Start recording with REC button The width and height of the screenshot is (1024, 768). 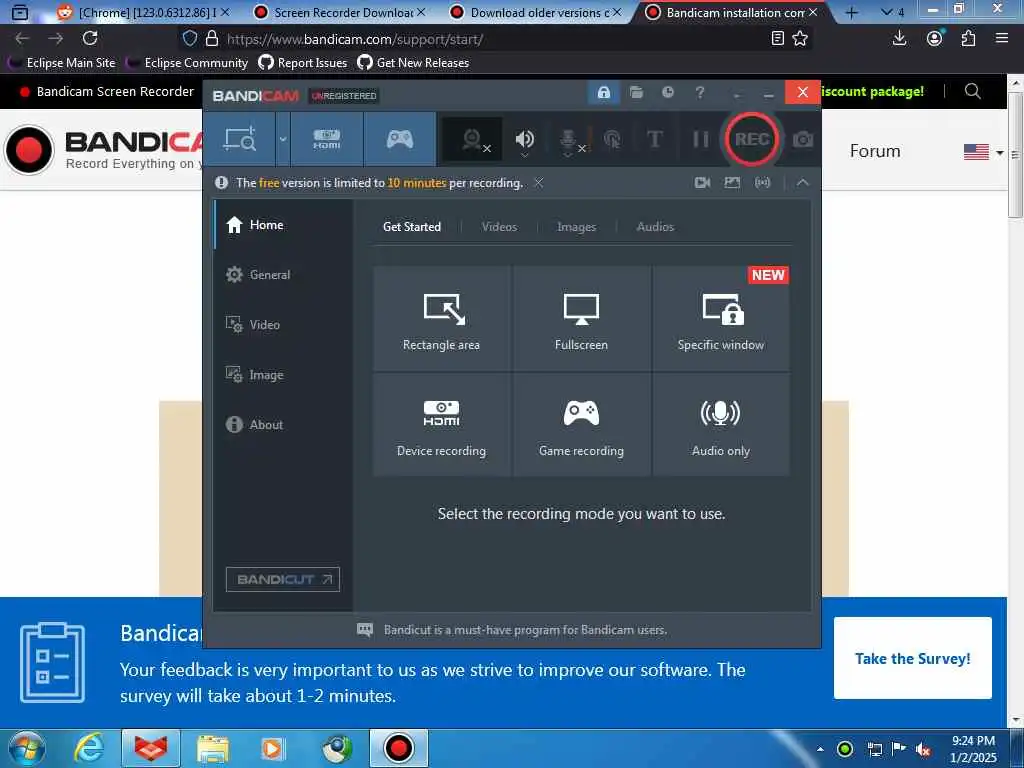tap(752, 139)
